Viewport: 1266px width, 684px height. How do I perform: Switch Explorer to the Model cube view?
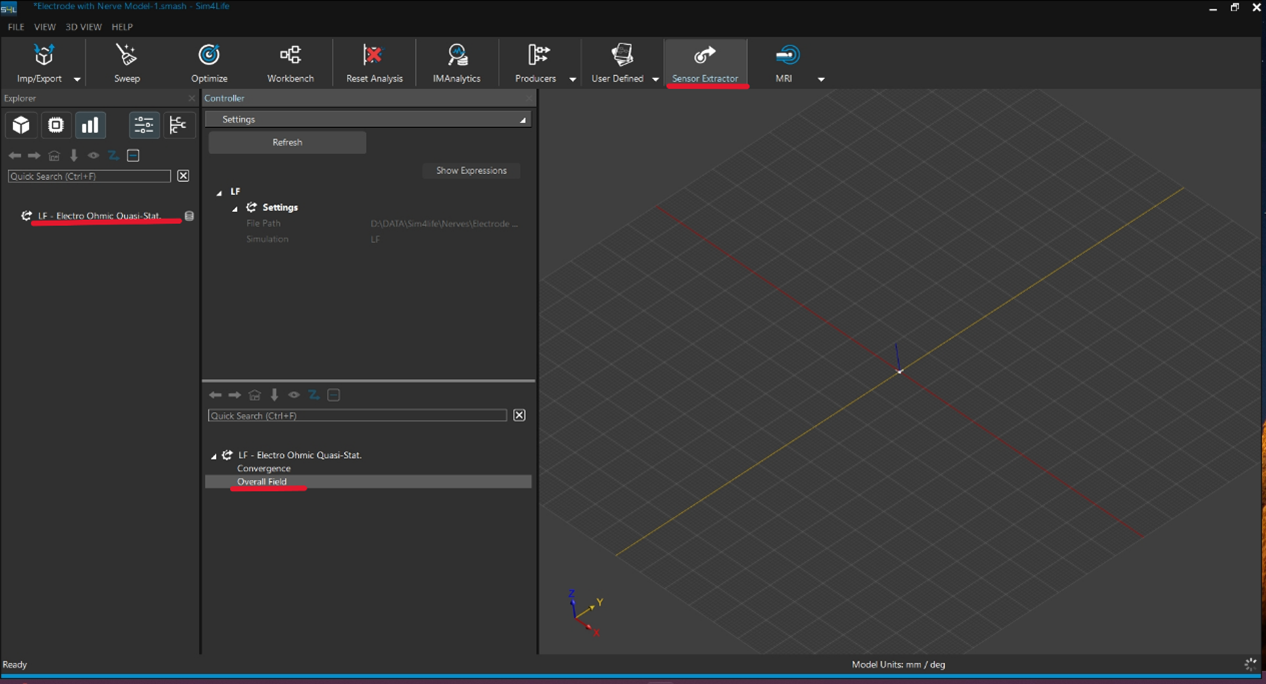[21, 125]
